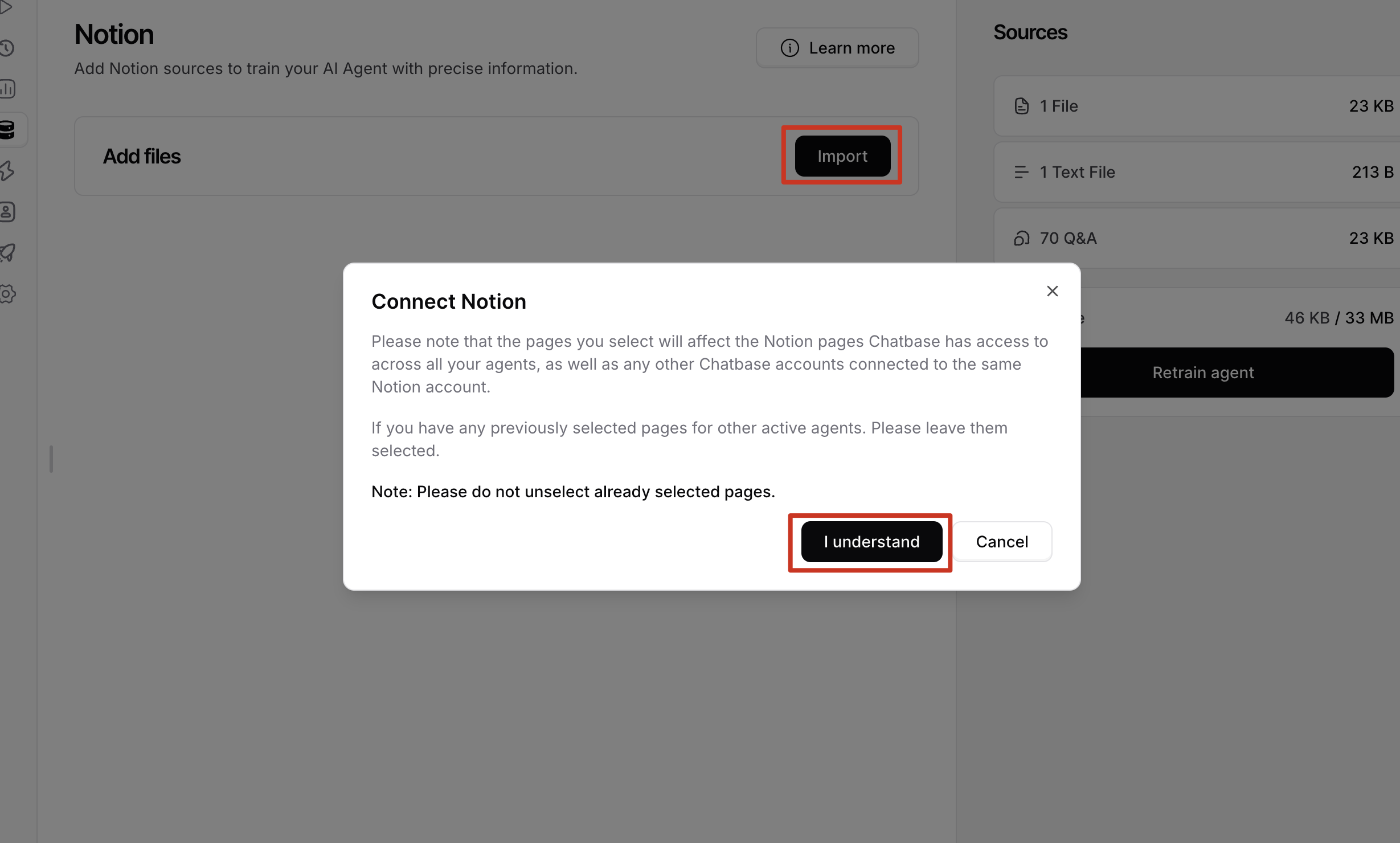1400x843 pixels.
Task: Open the Analytics bar chart icon
Action: coord(7,89)
